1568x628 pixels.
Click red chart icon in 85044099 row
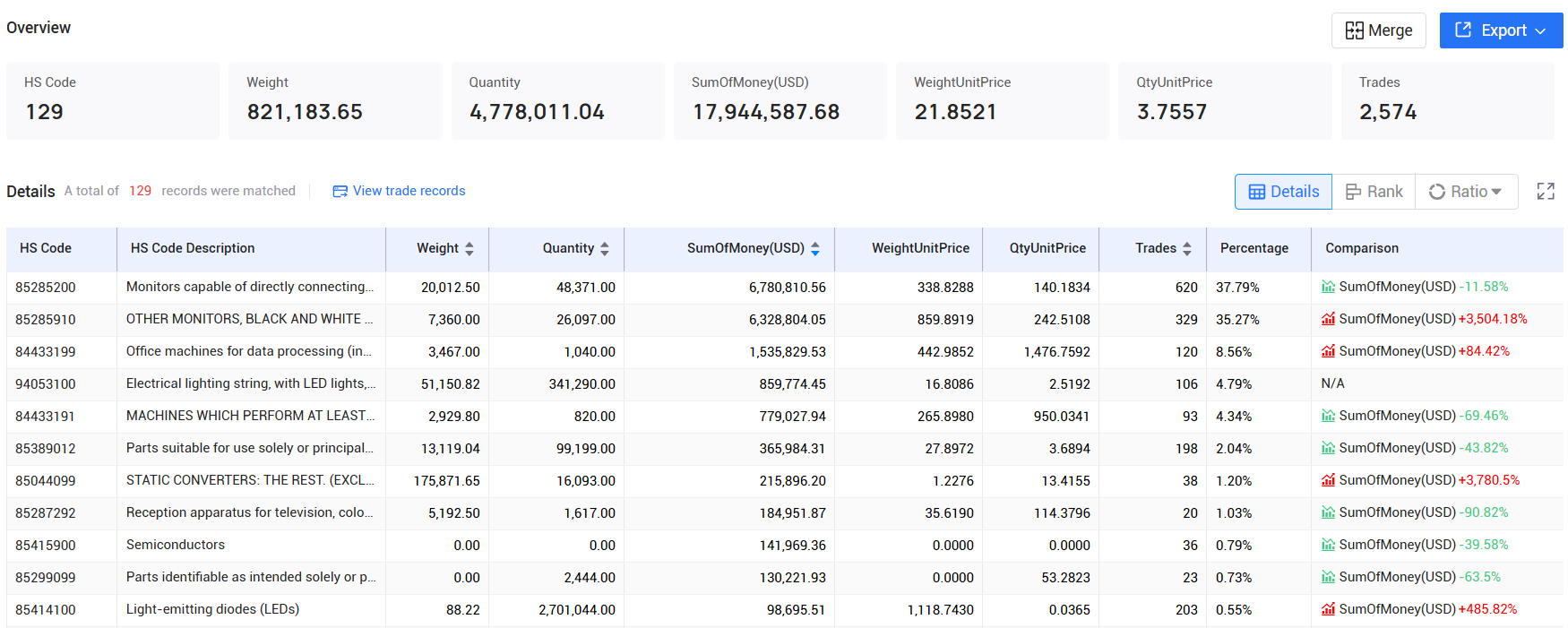click(x=1328, y=480)
